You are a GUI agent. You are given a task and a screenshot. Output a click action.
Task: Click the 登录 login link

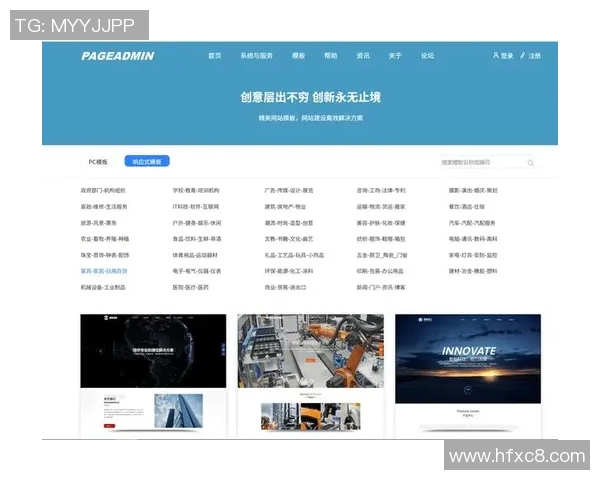[503, 56]
